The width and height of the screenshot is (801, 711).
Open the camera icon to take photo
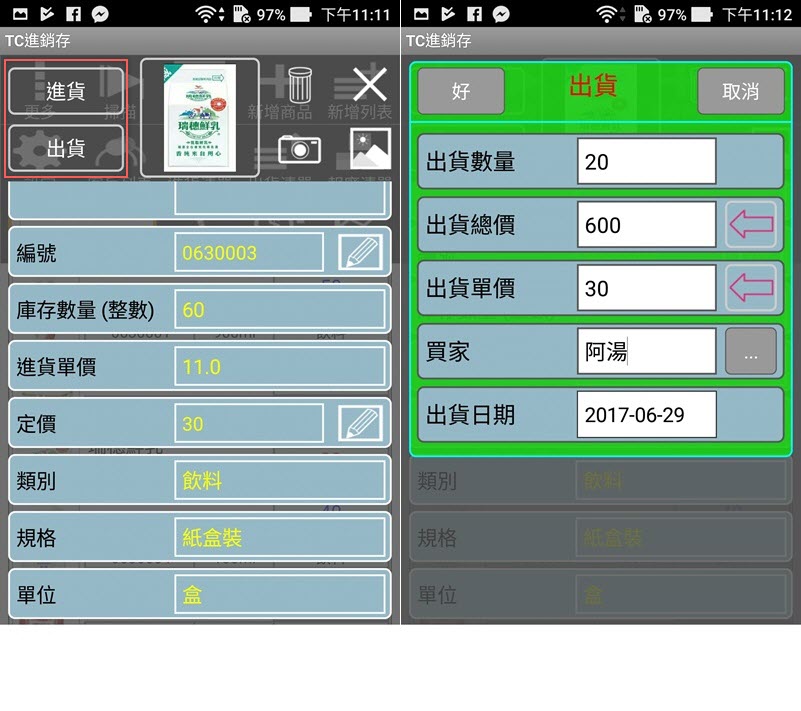(x=299, y=149)
